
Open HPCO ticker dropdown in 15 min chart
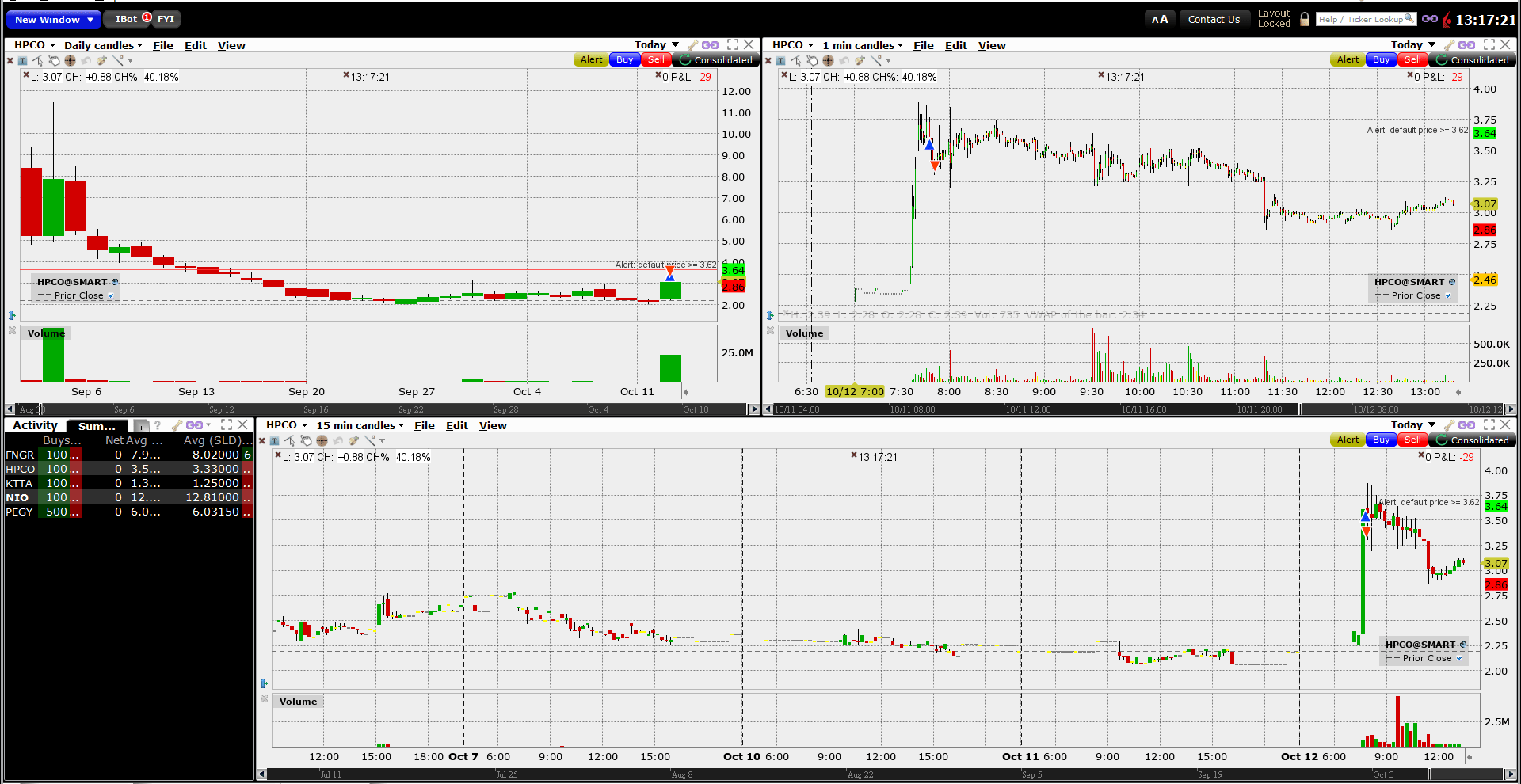point(287,425)
